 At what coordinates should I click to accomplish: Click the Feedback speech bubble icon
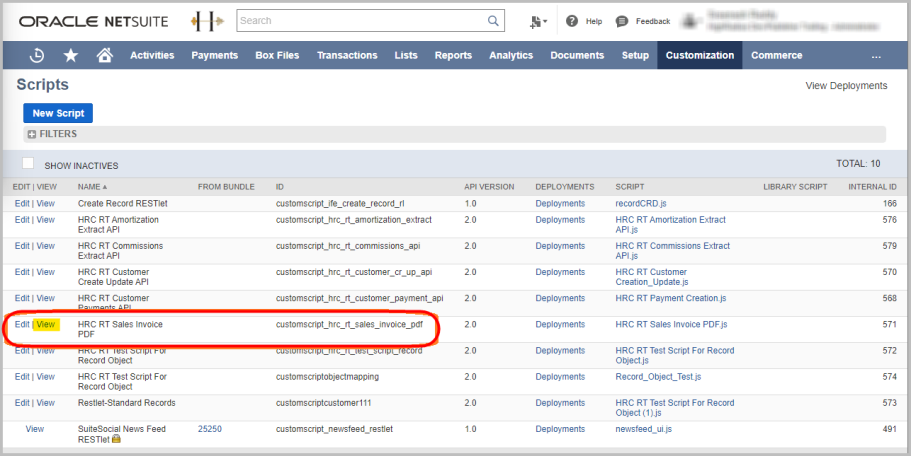622,21
